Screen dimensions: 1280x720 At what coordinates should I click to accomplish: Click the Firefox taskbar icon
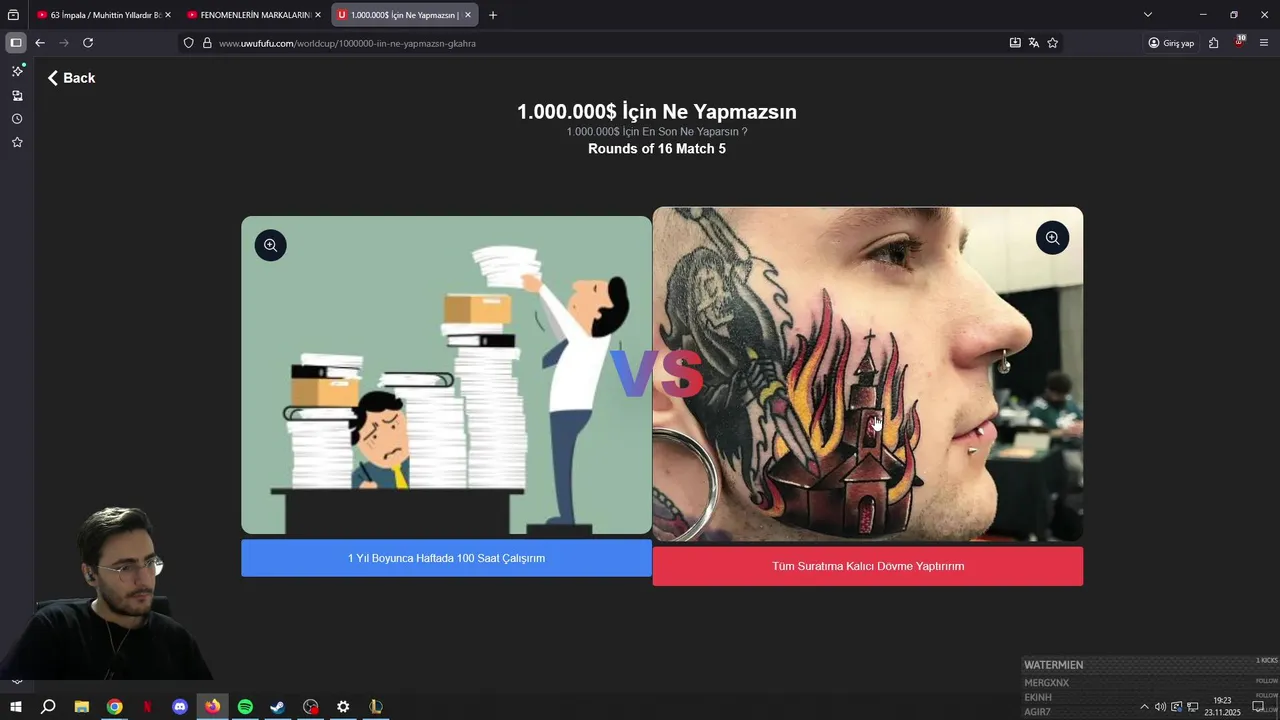point(212,707)
